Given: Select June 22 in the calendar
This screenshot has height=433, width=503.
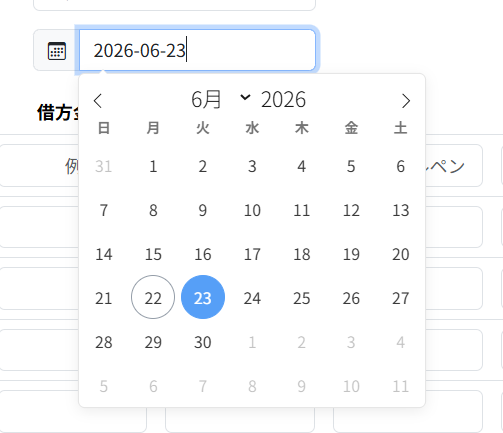Looking at the screenshot, I should point(153,297).
